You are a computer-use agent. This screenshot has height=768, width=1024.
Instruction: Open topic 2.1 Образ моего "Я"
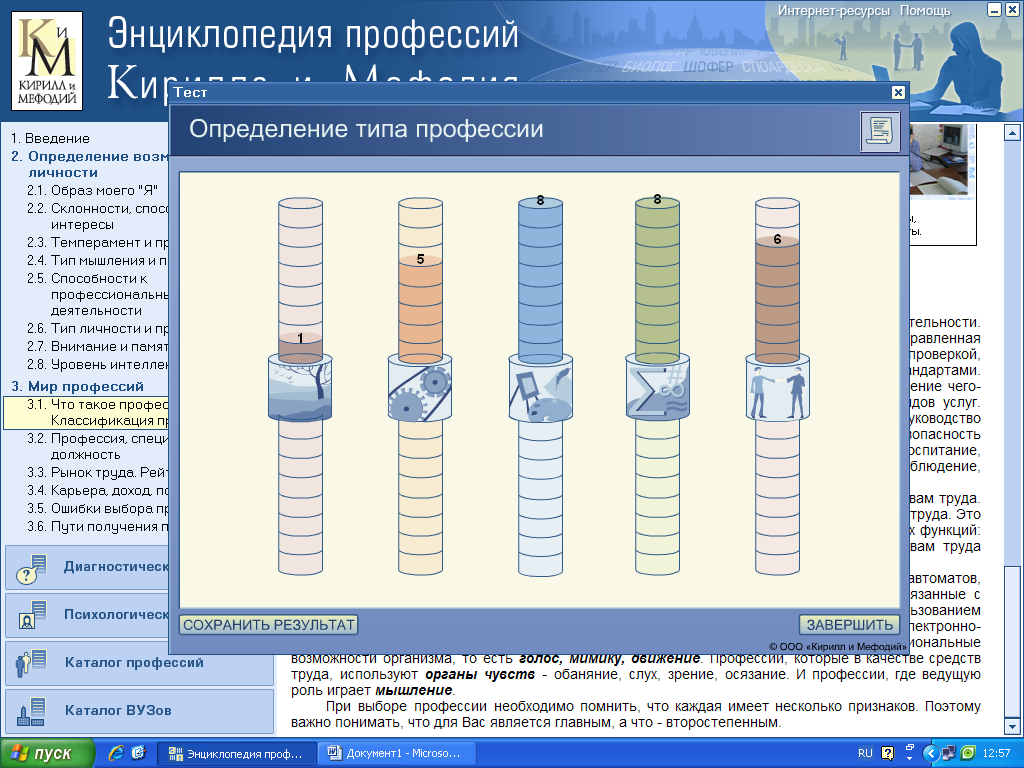(x=92, y=191)
